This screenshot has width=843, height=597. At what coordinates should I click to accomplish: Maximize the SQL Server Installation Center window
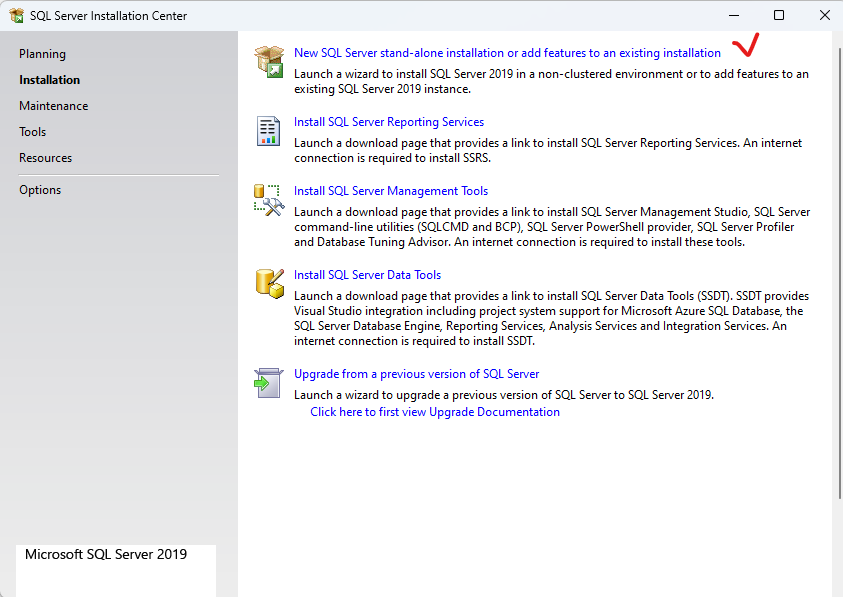778,16
